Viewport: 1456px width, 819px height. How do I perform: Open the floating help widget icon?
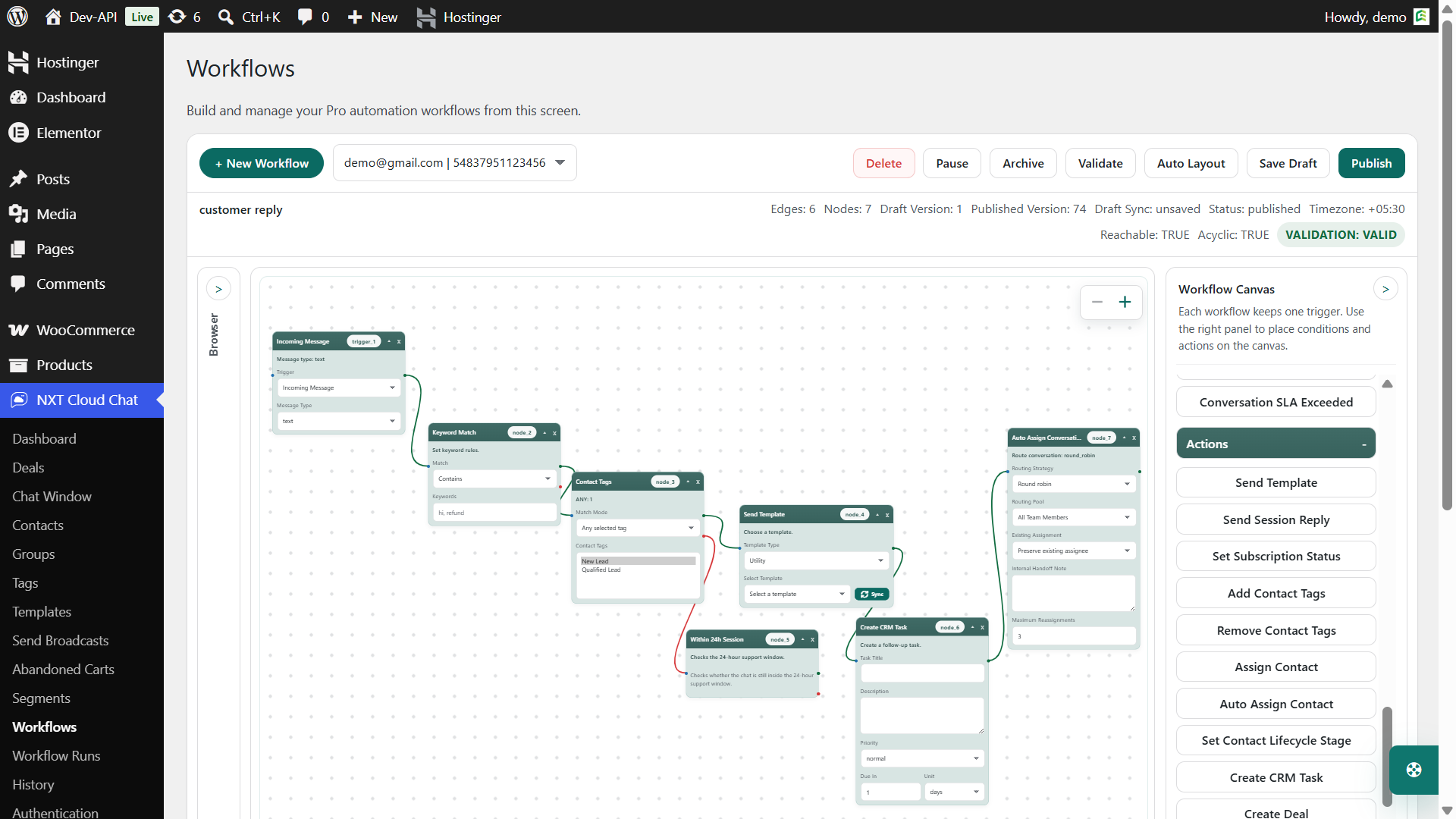1414,770
